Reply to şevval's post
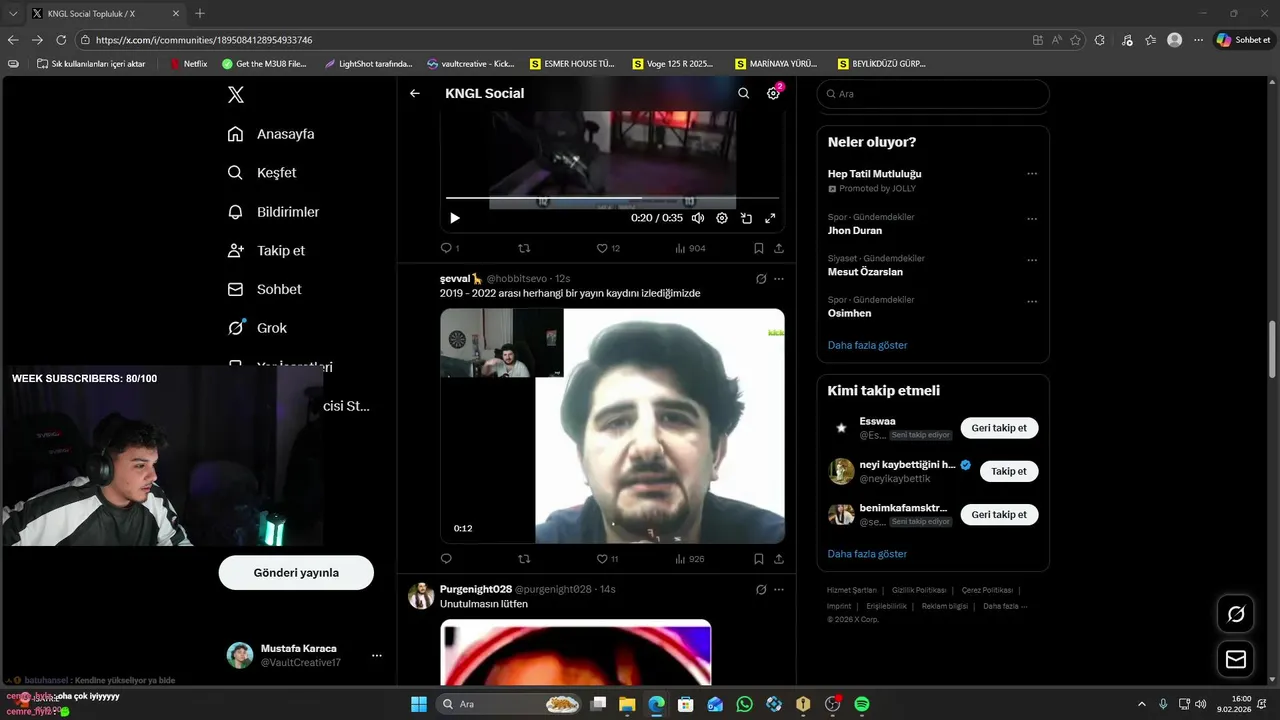 coord(446,559)
